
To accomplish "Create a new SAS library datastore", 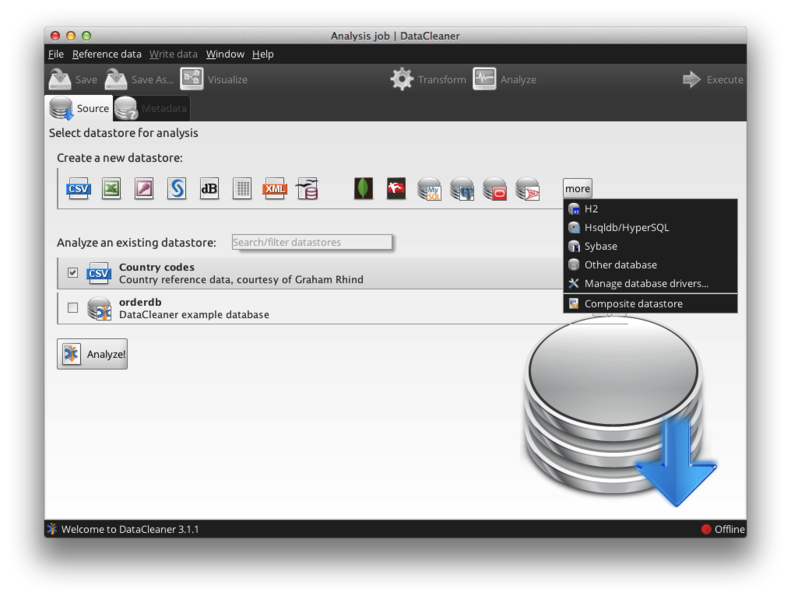I will point(177,189).
